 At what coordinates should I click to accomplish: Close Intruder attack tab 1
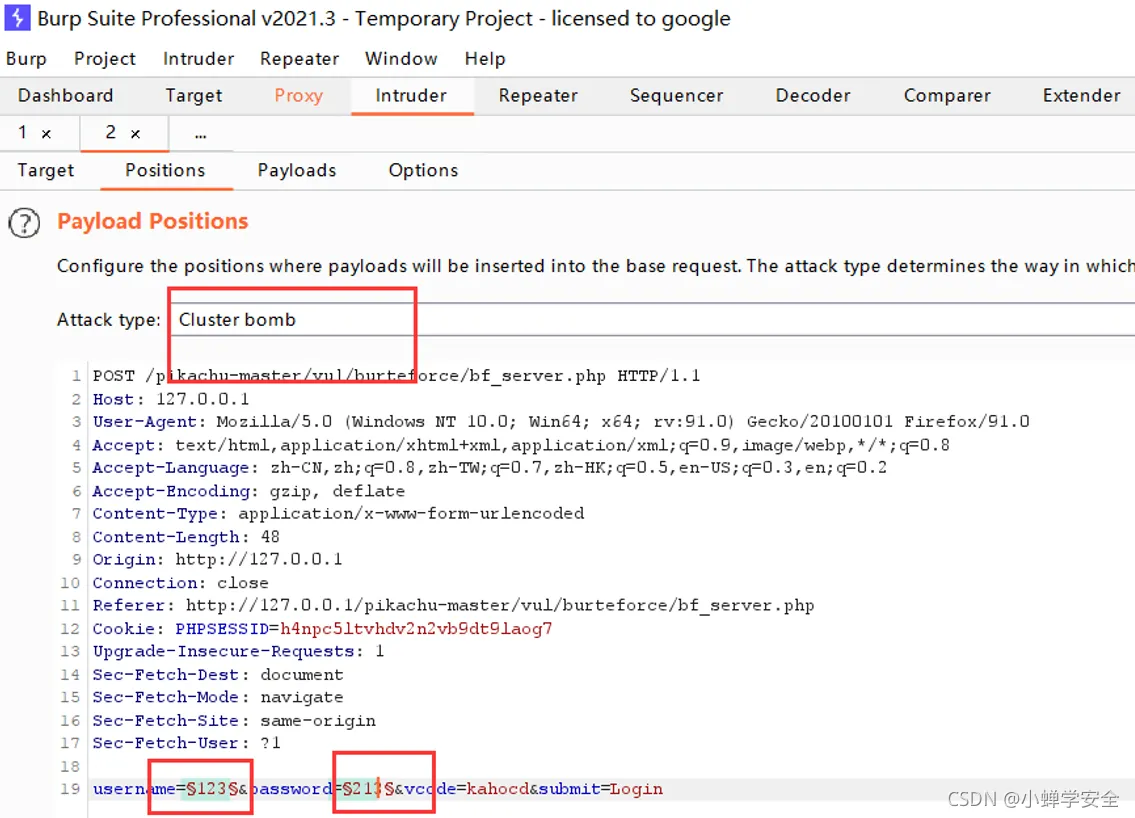click(46, 134)
